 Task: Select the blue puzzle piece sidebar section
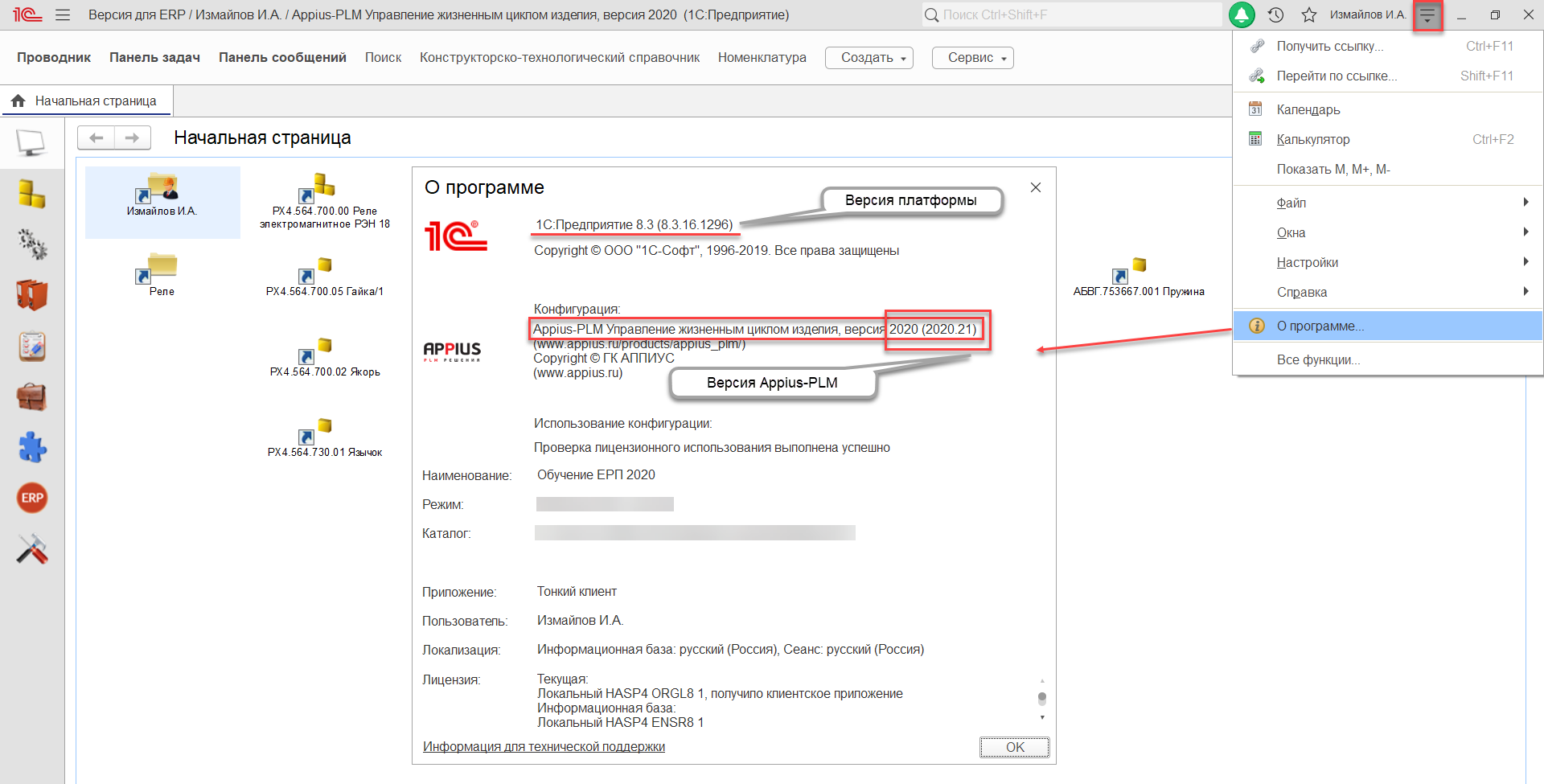click(31, 447)
